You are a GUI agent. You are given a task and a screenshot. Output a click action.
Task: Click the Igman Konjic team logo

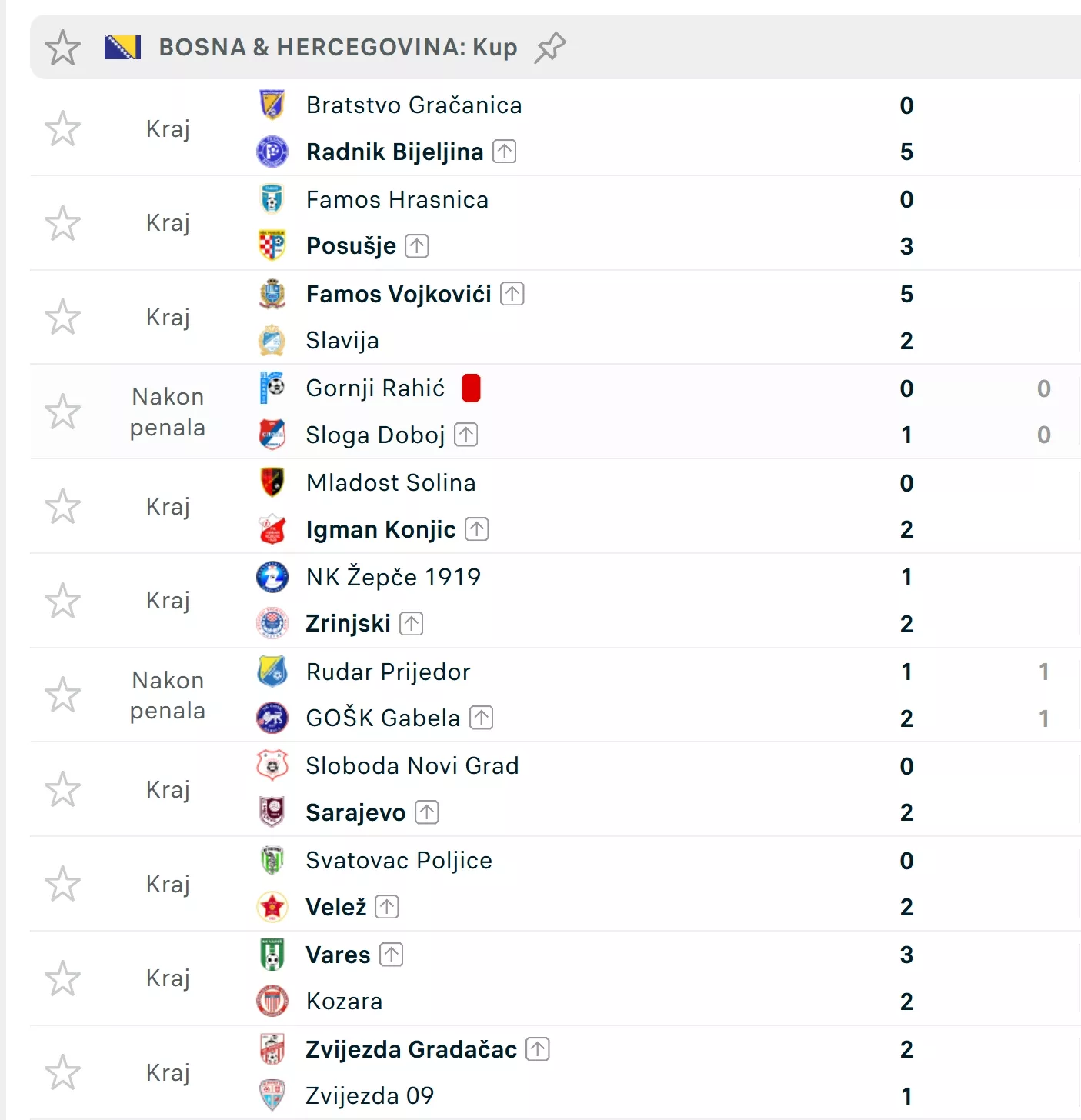click(x=272, y=529)
